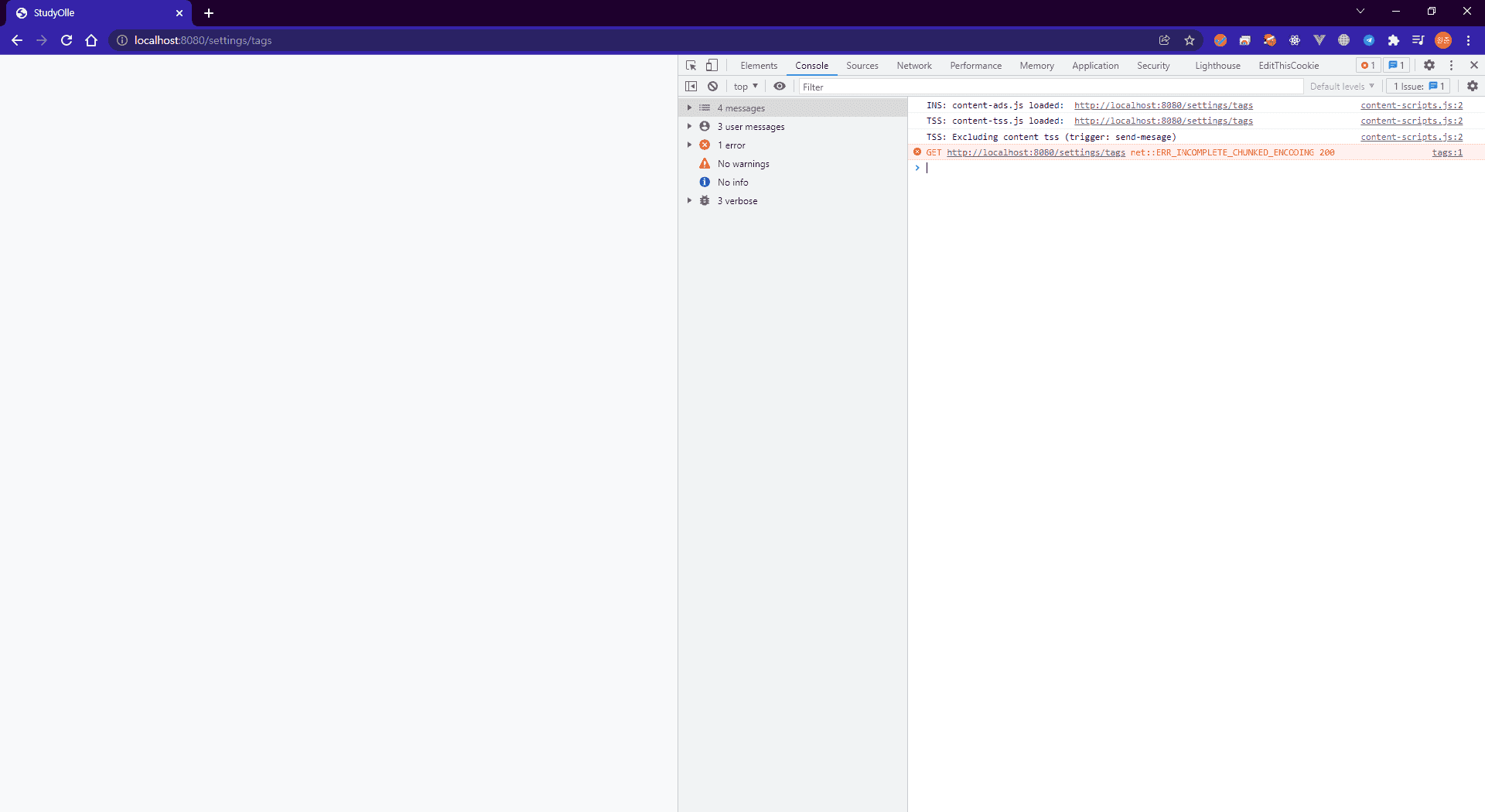
Task: View site information icon in address bar
Action: coord(122,40)
